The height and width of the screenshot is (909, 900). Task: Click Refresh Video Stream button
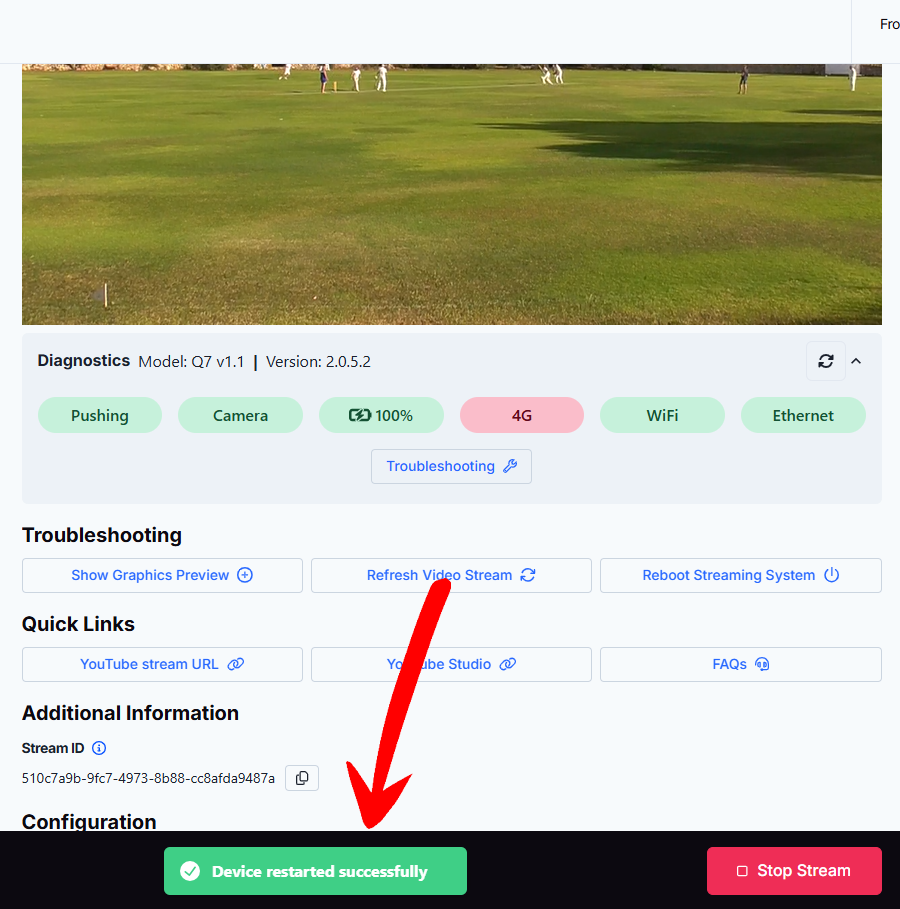[x=451, y=575]
